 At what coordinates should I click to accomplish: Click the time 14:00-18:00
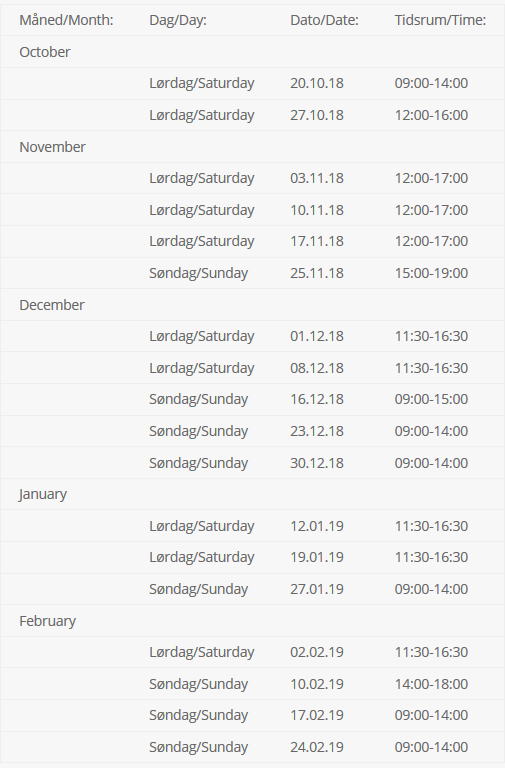[432, 684]
